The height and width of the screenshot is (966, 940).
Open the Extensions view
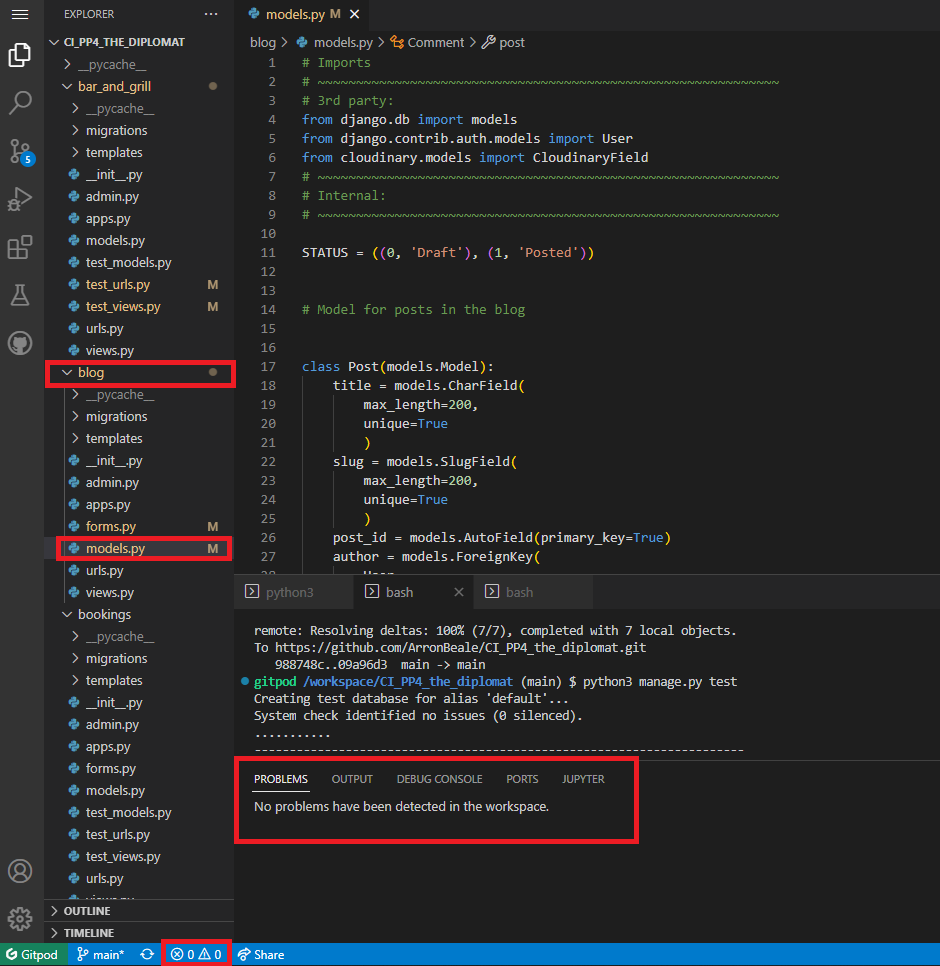coord(20,247)
